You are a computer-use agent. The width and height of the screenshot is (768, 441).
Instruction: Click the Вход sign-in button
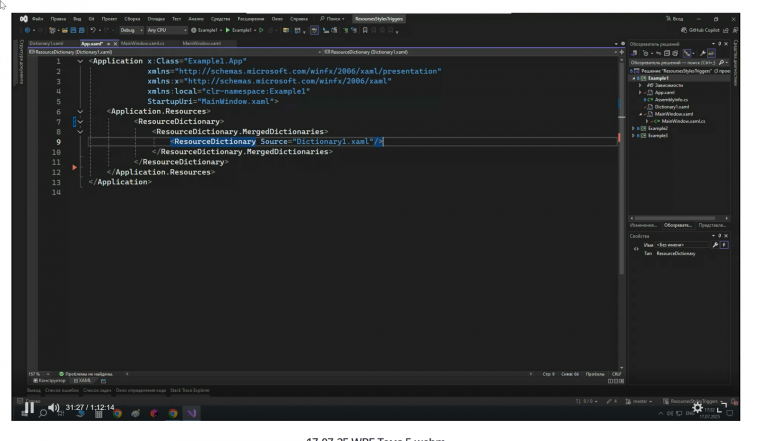pos(674,19)
